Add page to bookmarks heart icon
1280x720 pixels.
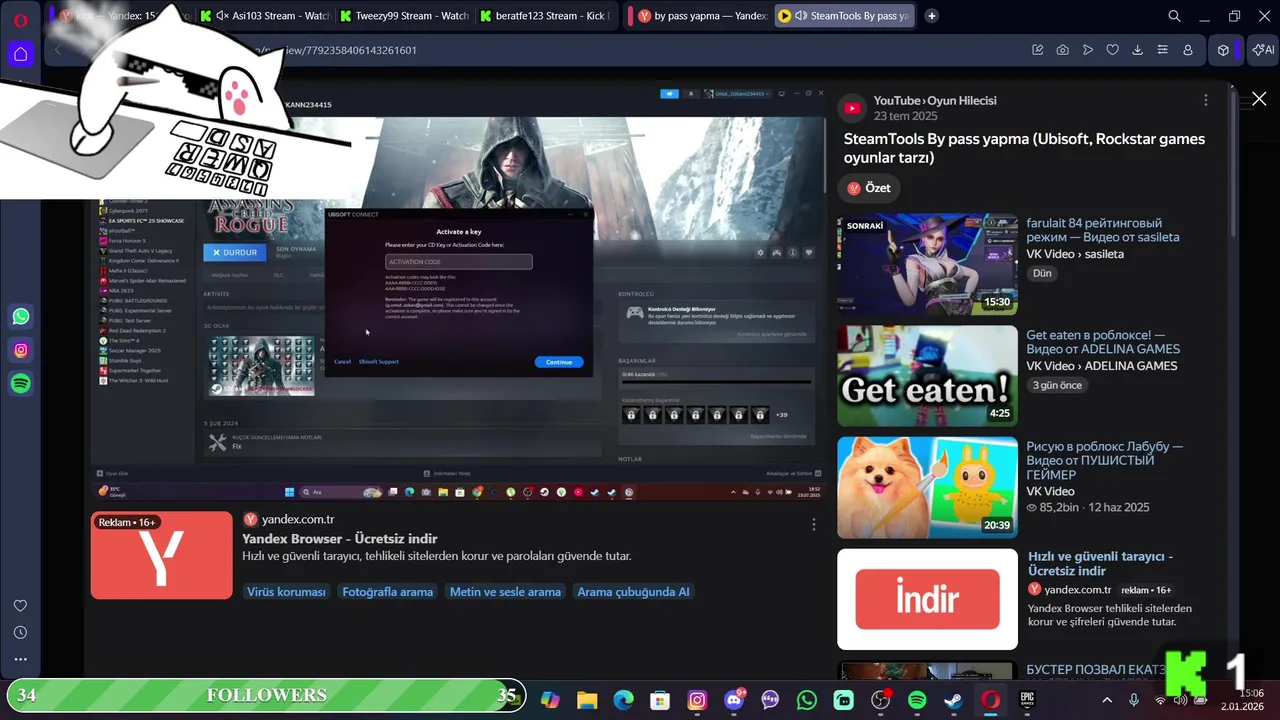1113,50
